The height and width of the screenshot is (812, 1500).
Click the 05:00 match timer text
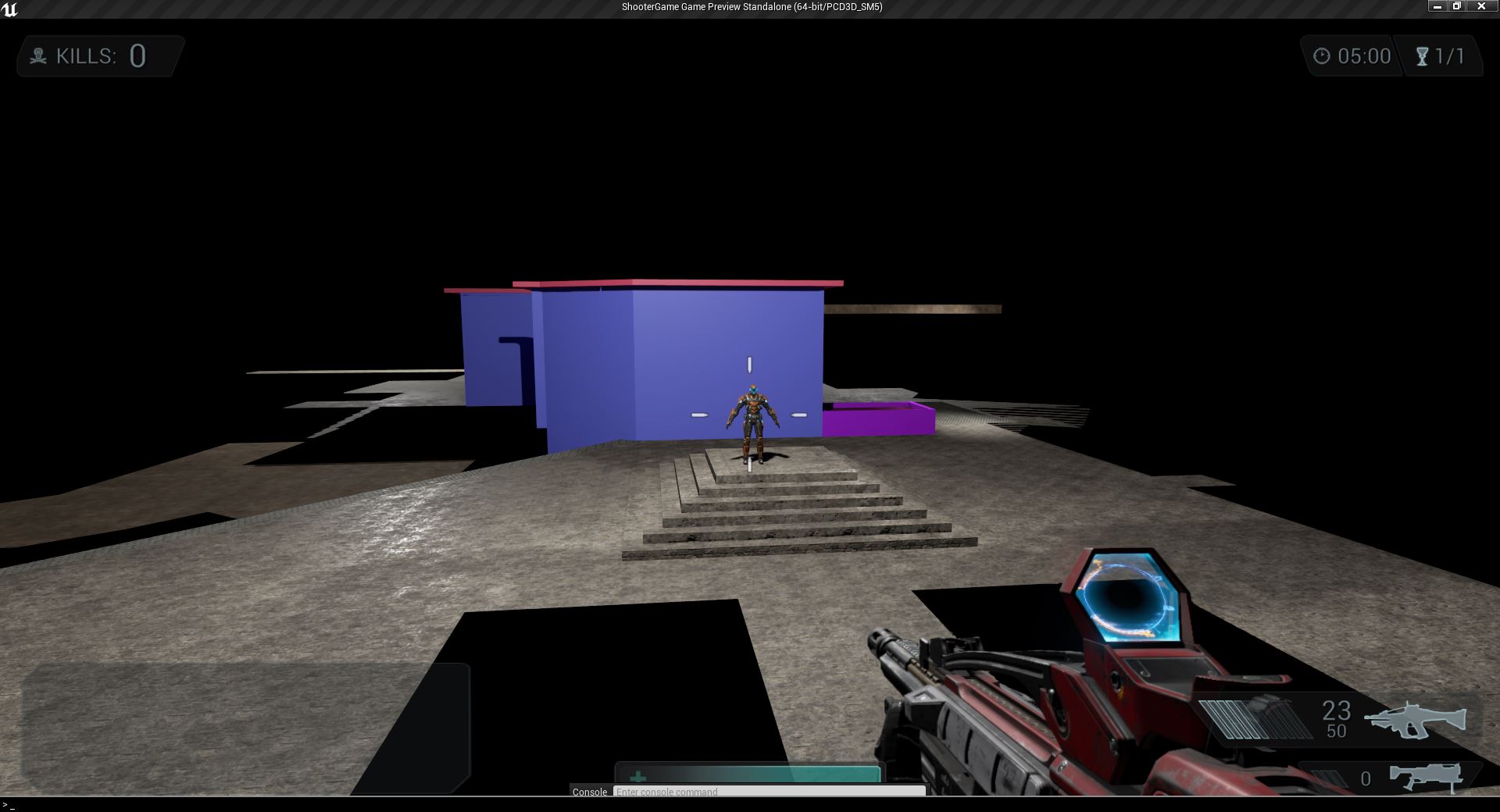pos(1364,56)
